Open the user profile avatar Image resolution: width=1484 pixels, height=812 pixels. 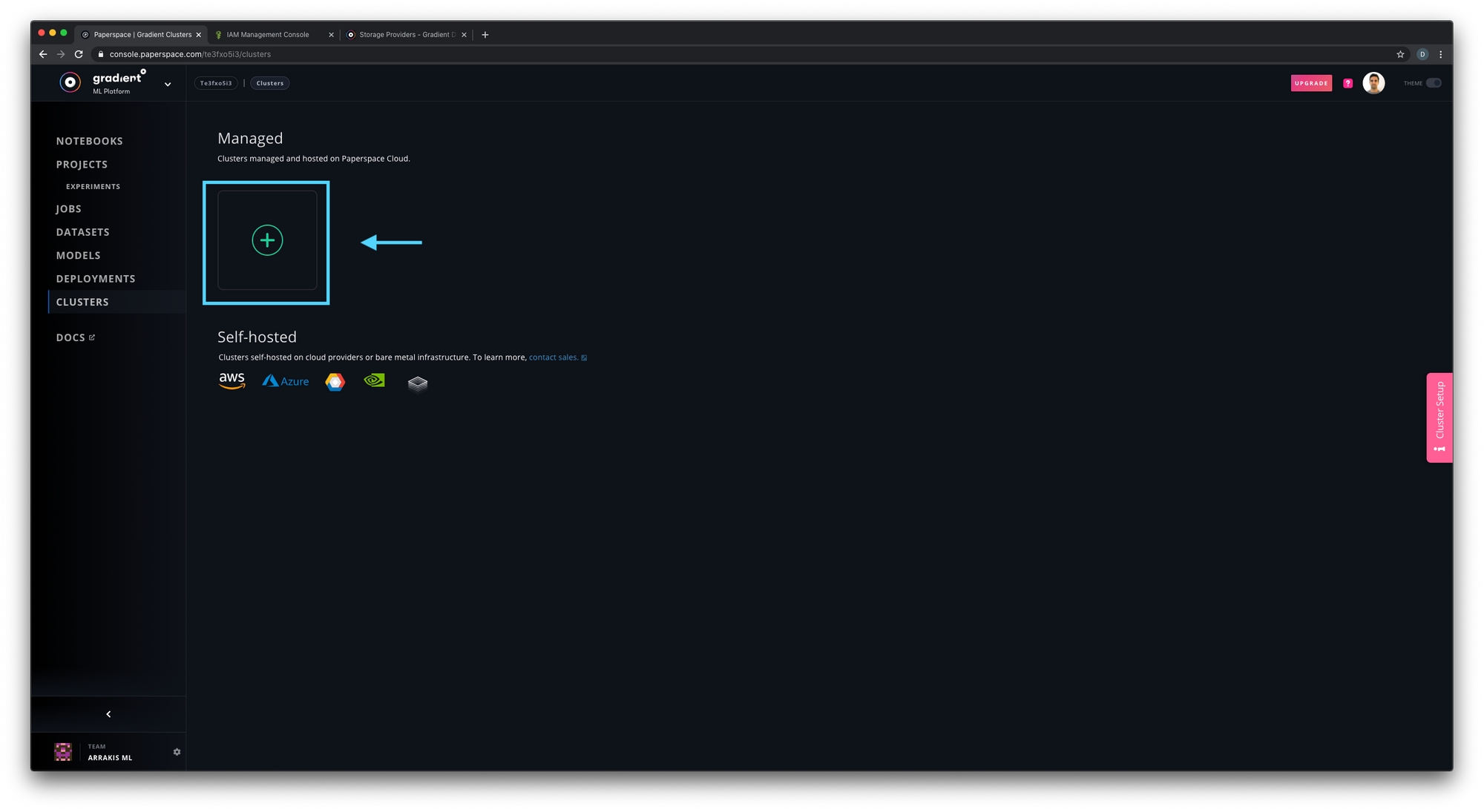1373,83
